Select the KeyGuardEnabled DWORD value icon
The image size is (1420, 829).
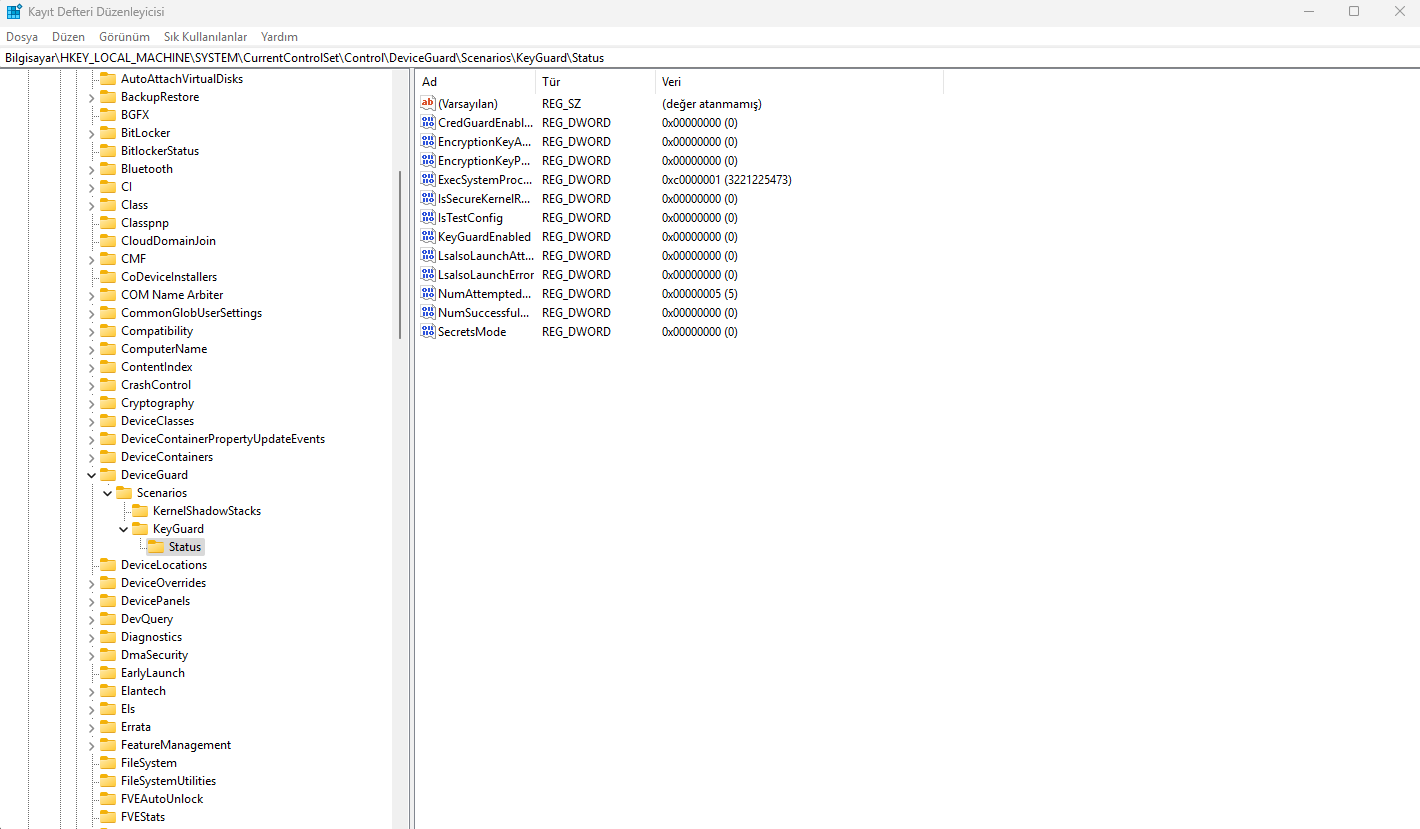pos(428,237)
